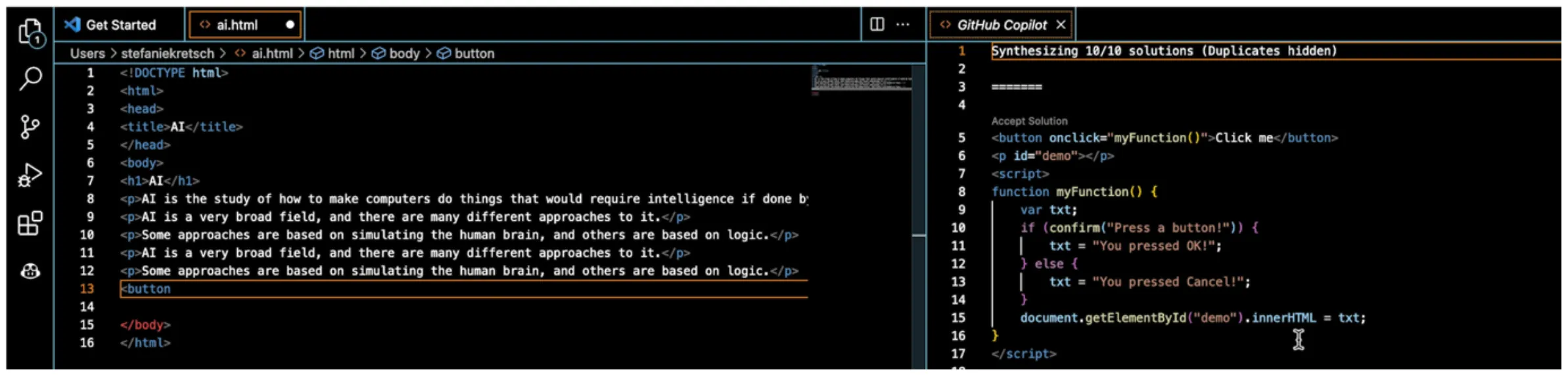This screenshot has width=1568, height=376.
Task: Click the ======= separator line
Action: click(1016, 87)
